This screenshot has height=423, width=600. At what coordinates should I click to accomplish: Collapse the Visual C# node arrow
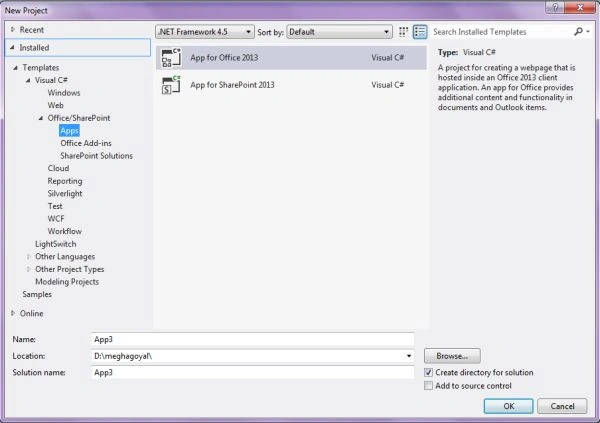point(28,80)
